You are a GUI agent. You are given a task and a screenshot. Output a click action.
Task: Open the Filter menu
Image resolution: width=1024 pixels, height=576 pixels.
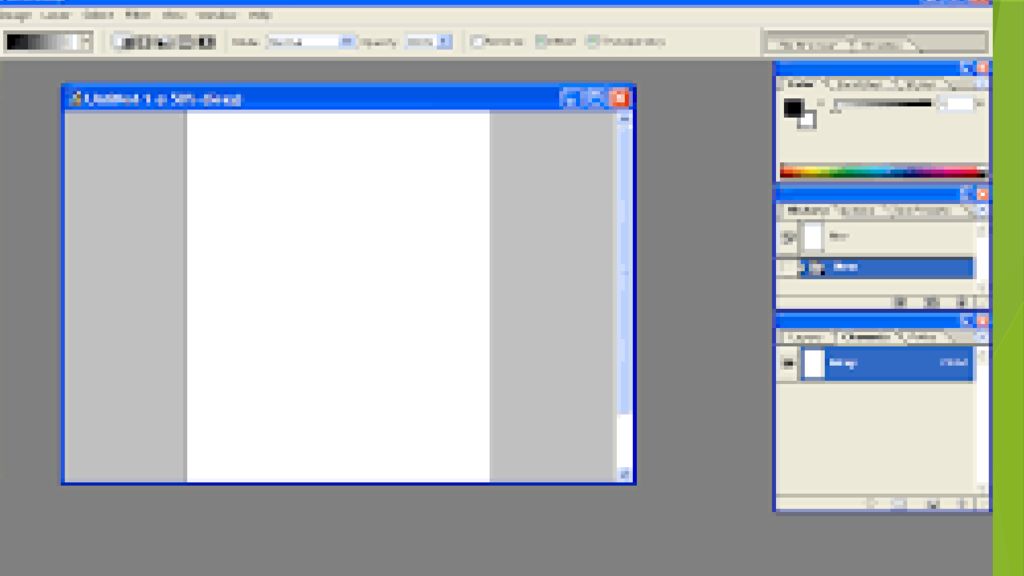pos(138,14)
